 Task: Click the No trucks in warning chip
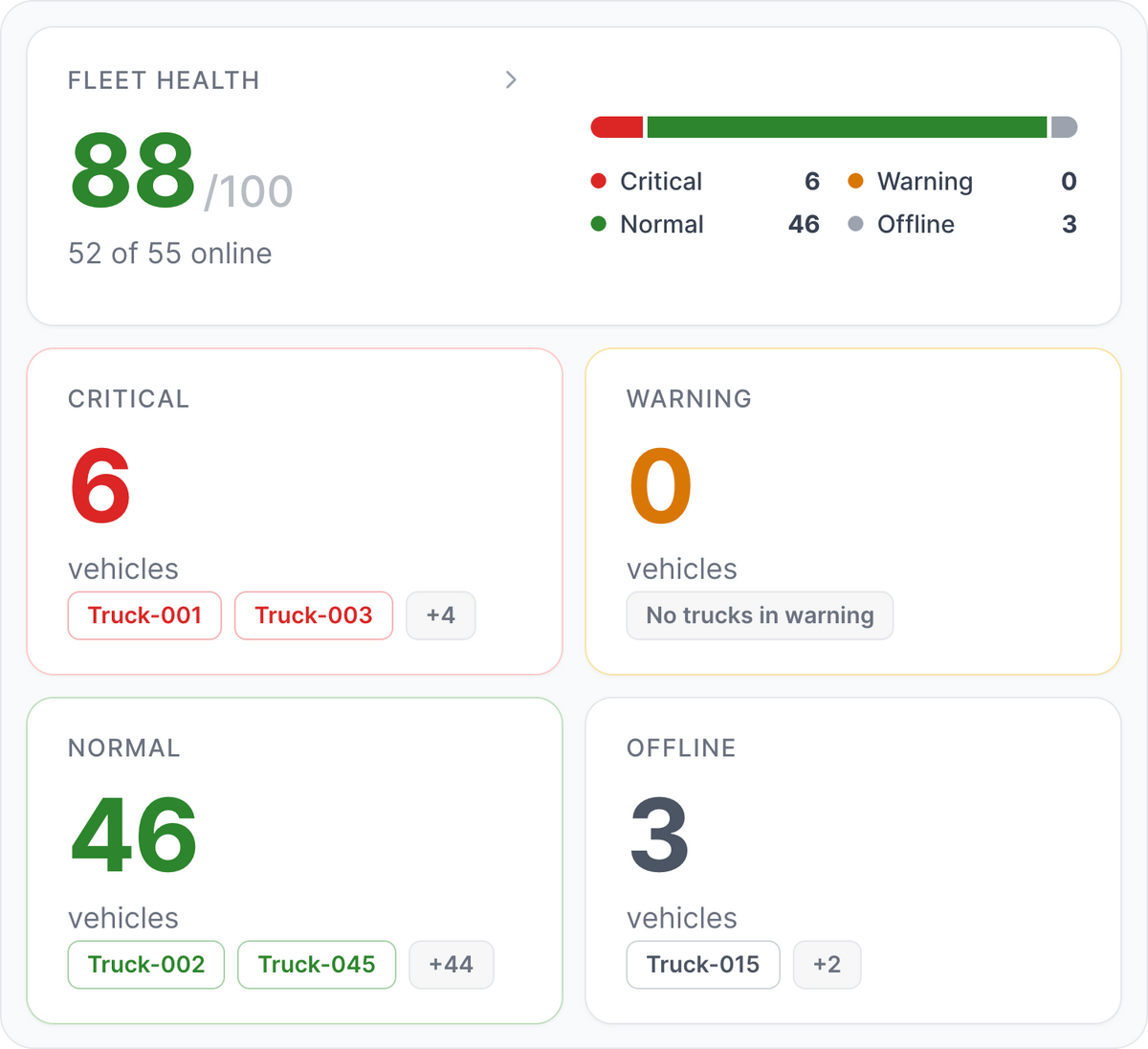coord(760,615)
